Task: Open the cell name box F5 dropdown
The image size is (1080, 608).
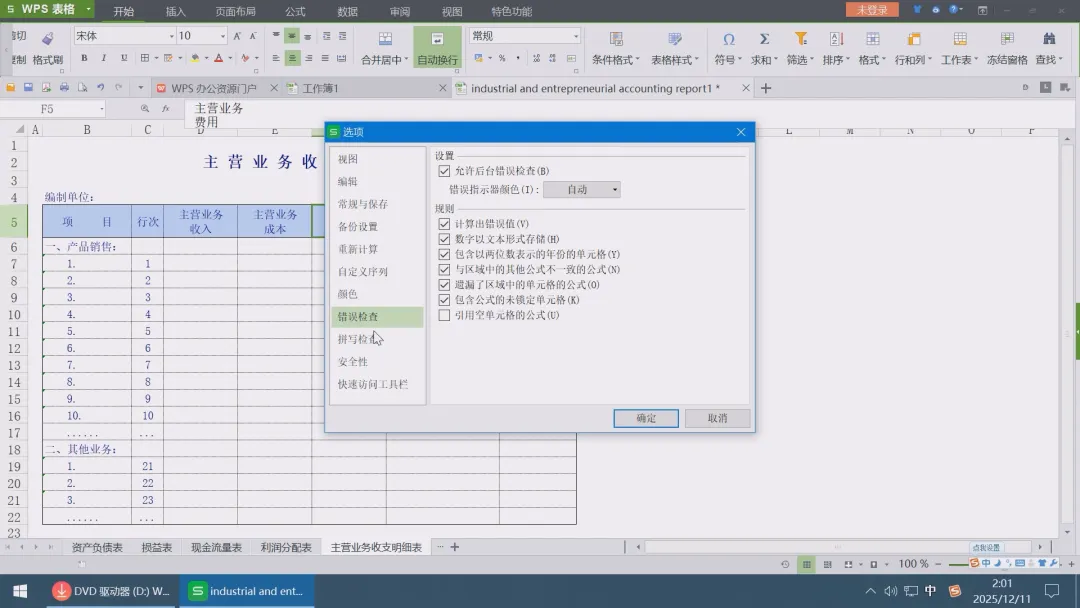Action: 102,109
